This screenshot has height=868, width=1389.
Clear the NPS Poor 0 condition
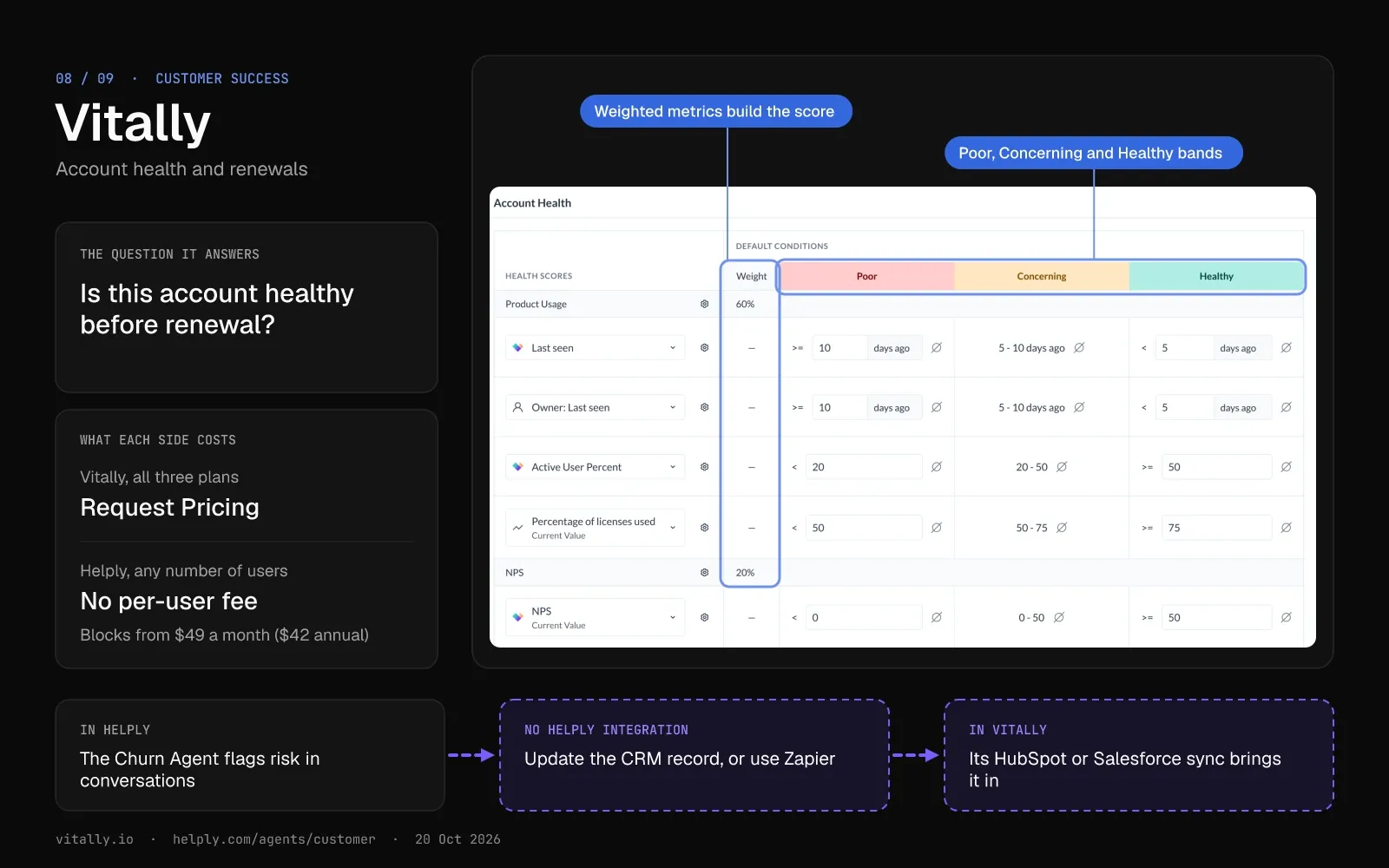pos(937,617)
